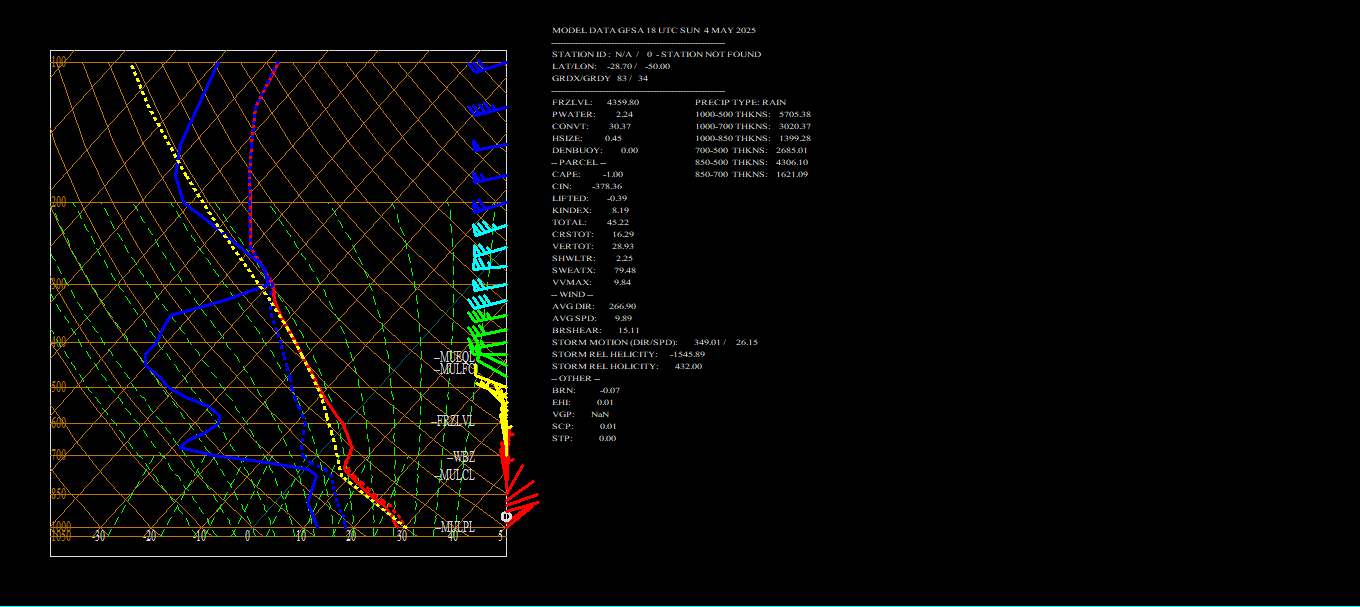Click the -10 temperature axis label
The width and height of the screenshot is (1360, 607).
[200, 536]
